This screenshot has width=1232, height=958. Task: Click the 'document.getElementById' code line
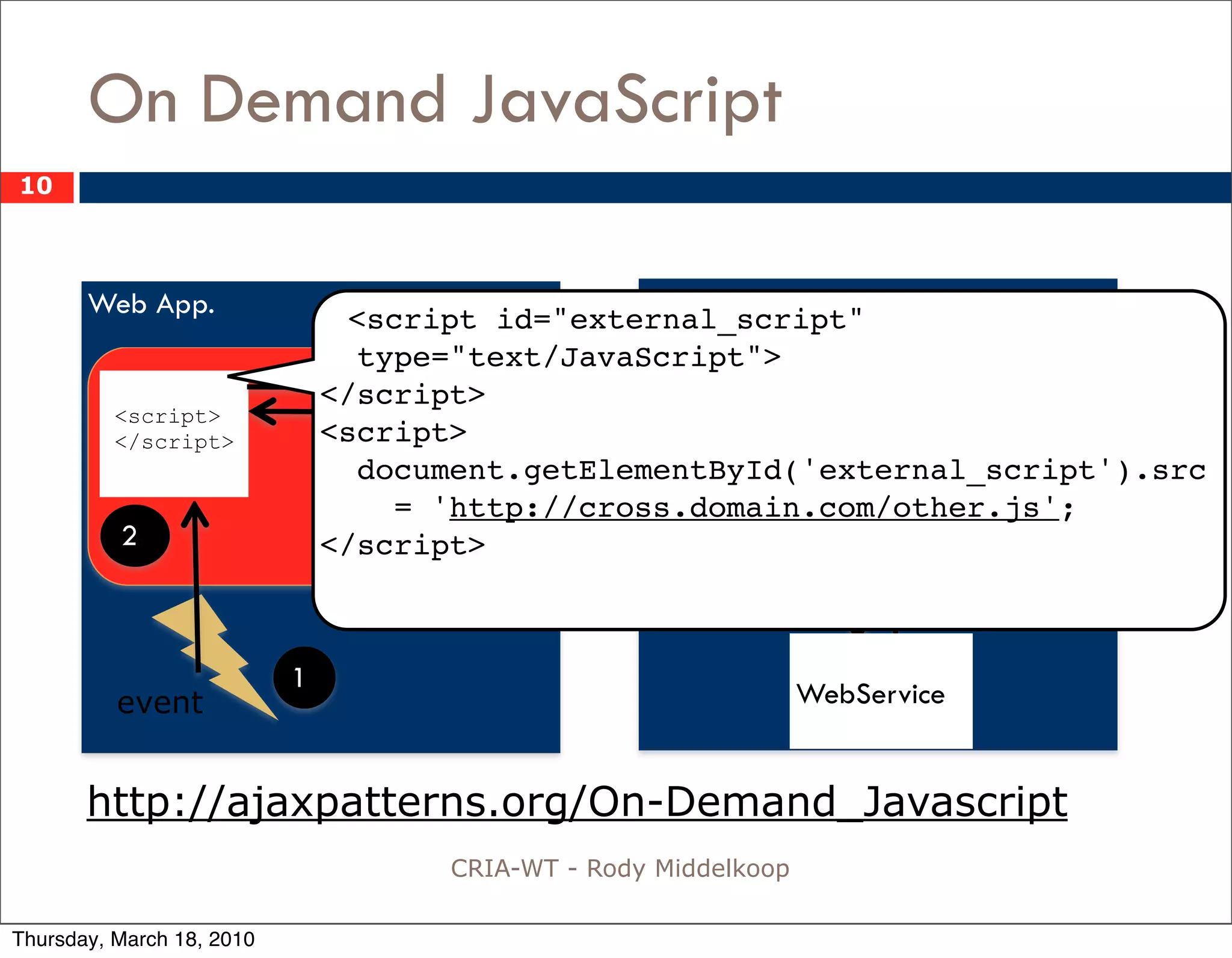781,470
